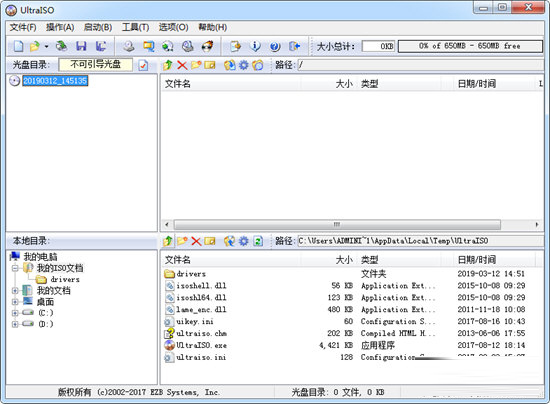
Task: Click the red X delete icon in local pane
Action: coord(196,241)
